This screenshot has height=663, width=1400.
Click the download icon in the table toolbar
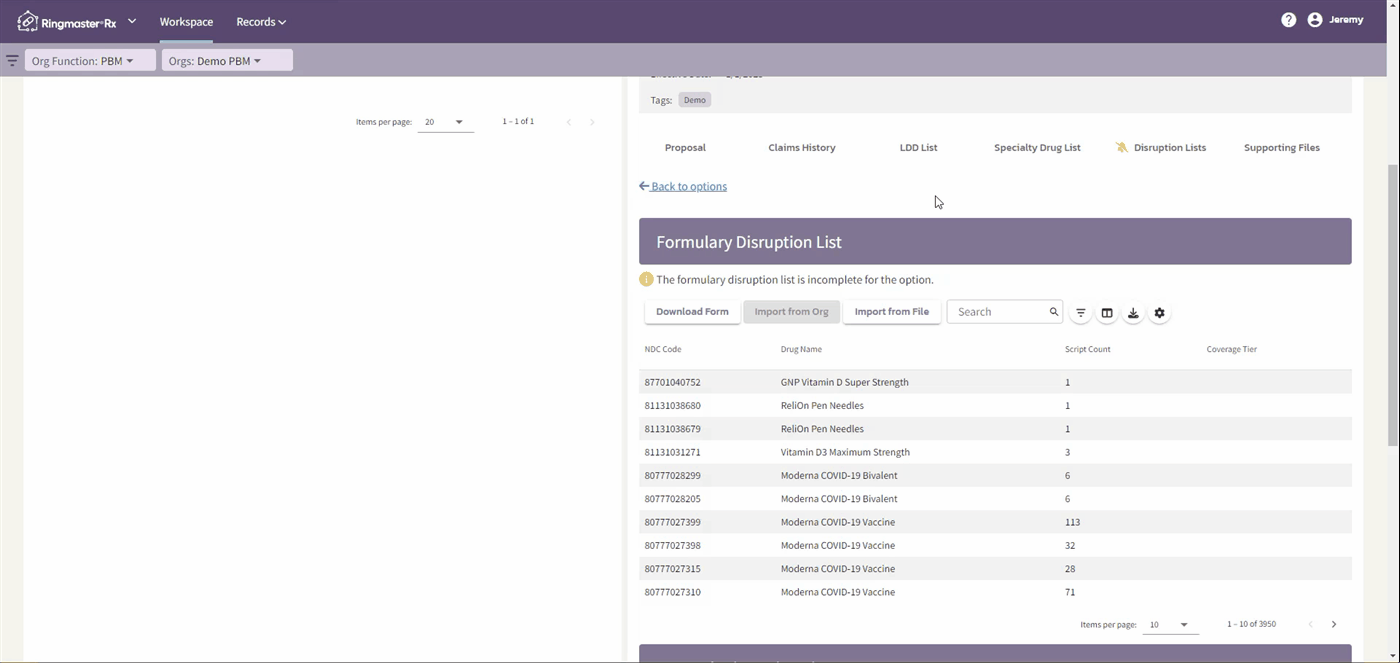coord(1133,313)
